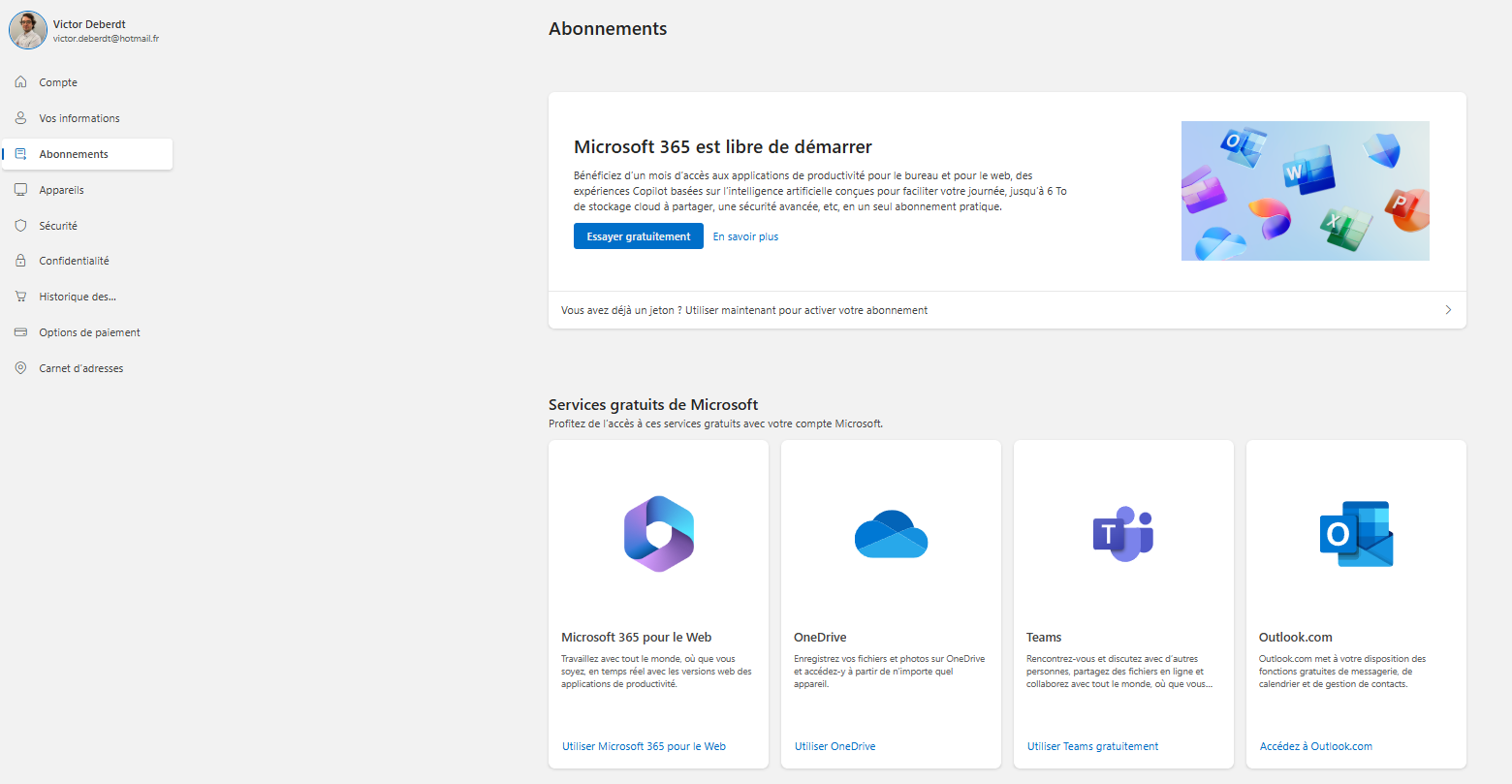Click the Victor Deberdt profile avatar

(x=28, y=30)
